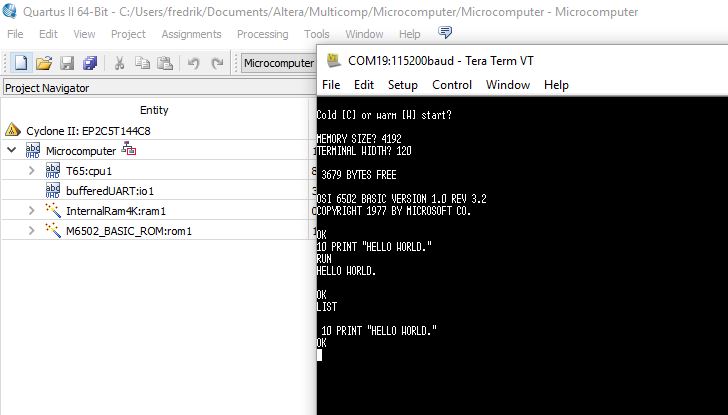Click the Copy icon in toolbar
The width and height of the screenshot is (728, 415).
point(142,63)
